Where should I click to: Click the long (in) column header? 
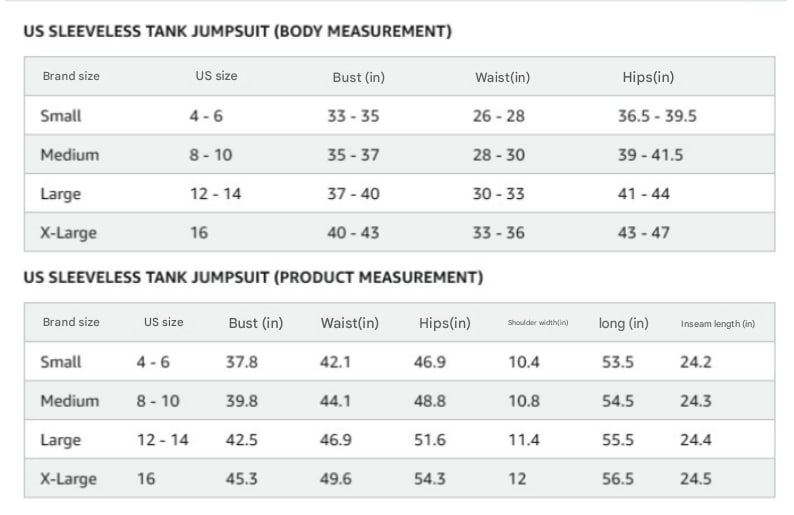[623, 323]
